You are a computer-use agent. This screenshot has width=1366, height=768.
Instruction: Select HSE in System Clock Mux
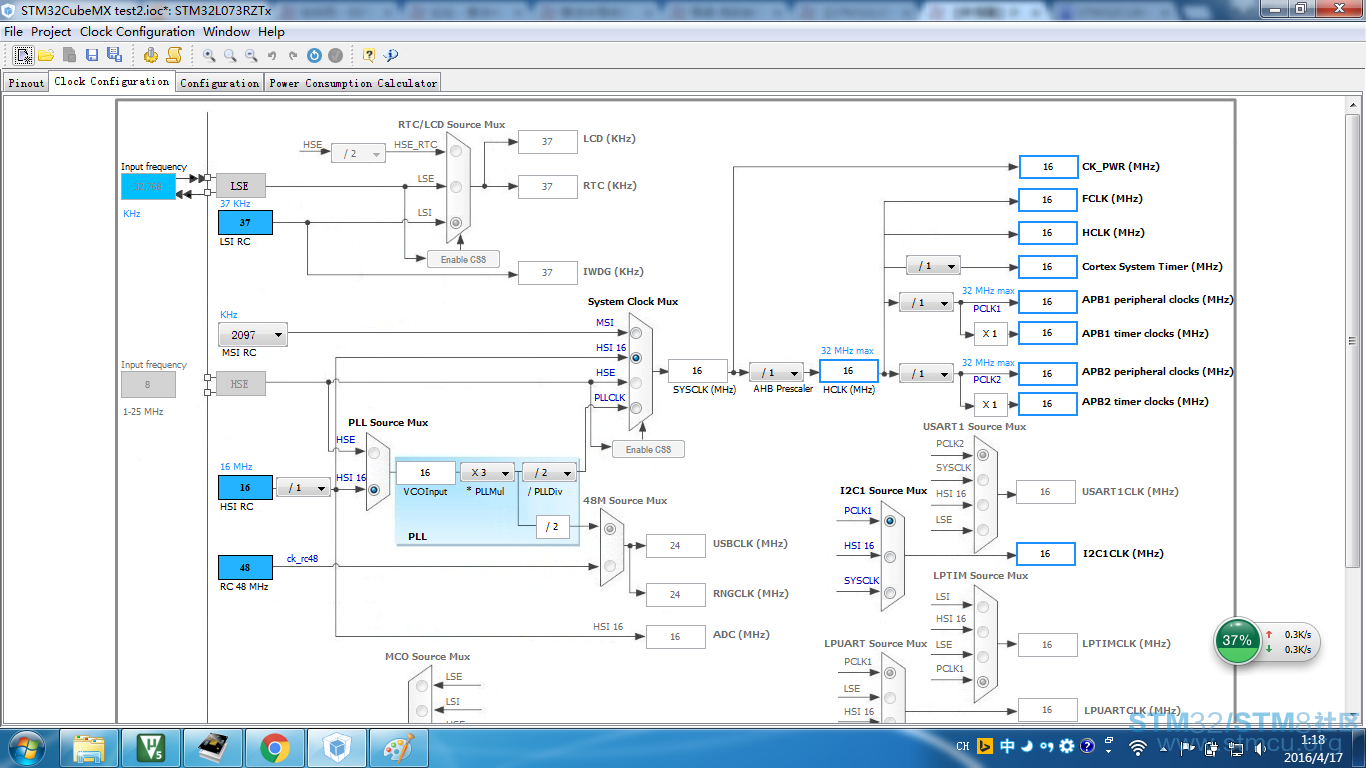(x=635, y=381)
